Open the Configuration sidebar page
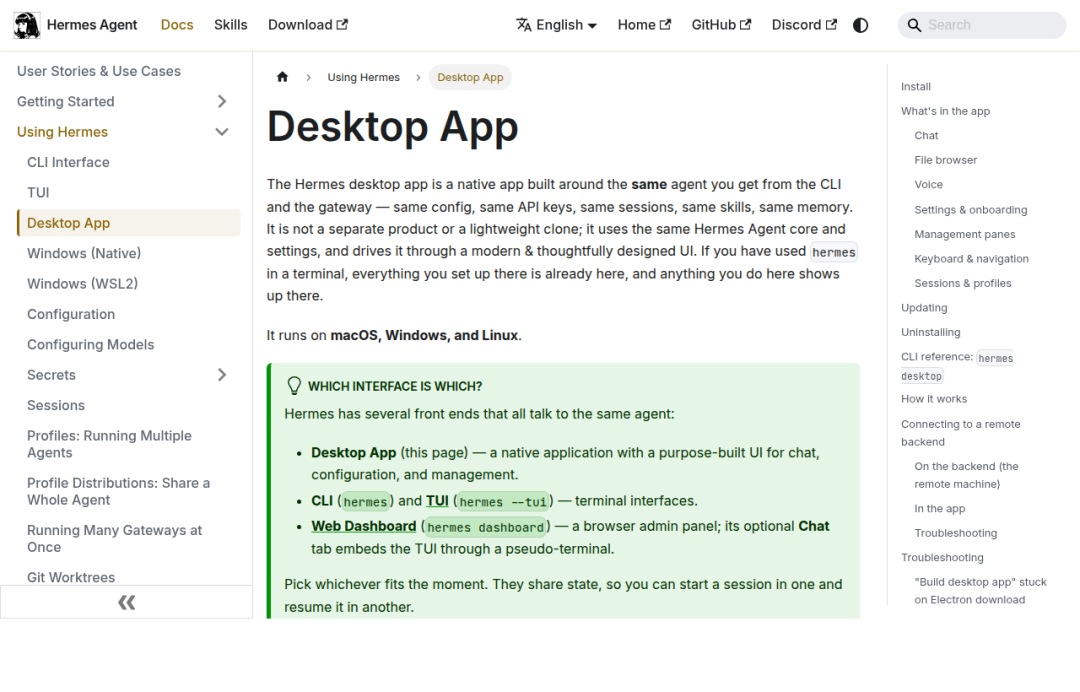The width and height of the screenshot is (1080, 692). tap(71, 314)
